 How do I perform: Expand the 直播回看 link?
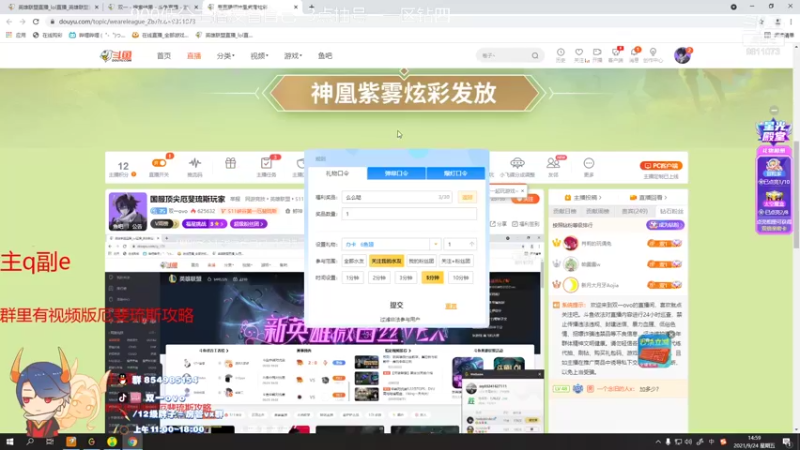648,197
